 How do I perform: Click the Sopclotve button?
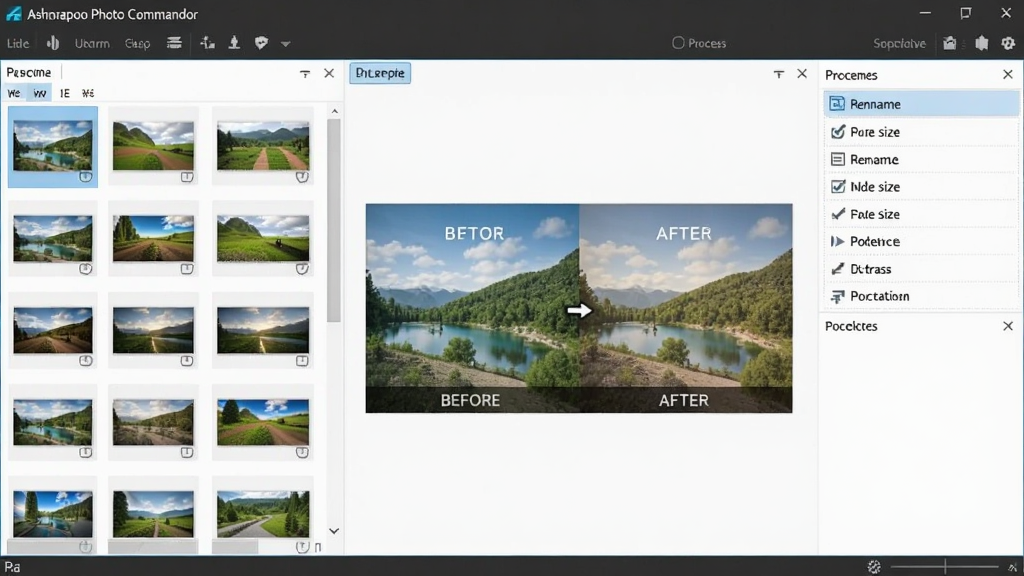click(x=899, y=43)
